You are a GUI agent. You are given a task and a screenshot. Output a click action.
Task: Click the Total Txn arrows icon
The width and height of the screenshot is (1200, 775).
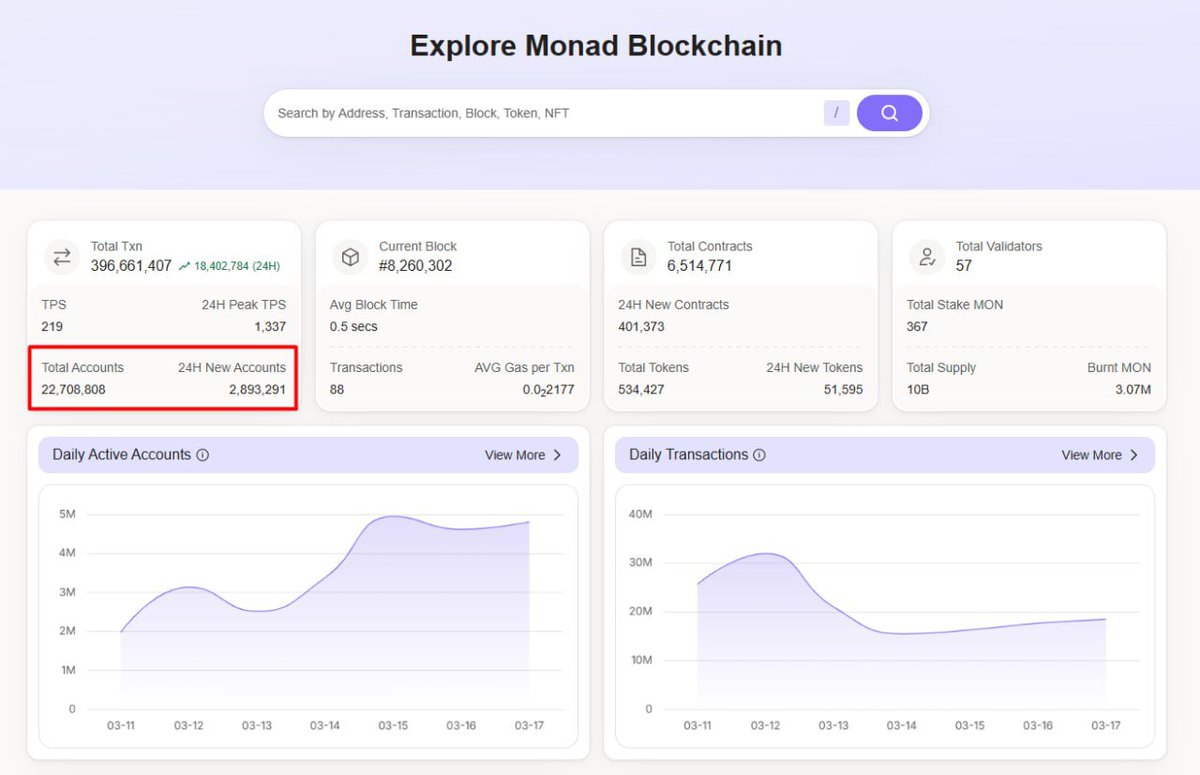(x=62, y=257)
